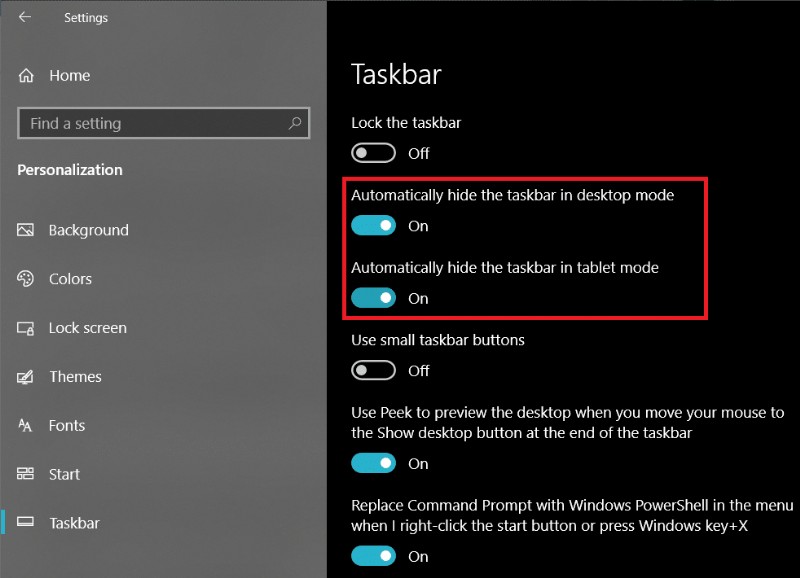Image resolution: width=800 pixels, height=578 pixels.
Task: Click the Lock screen icon
Action: pos(24,328)
